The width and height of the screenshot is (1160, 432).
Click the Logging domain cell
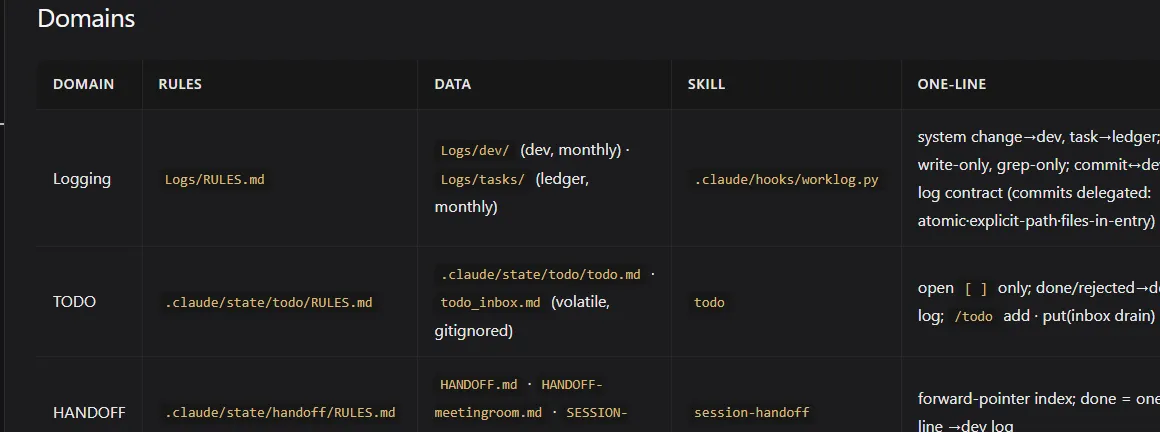82,179
